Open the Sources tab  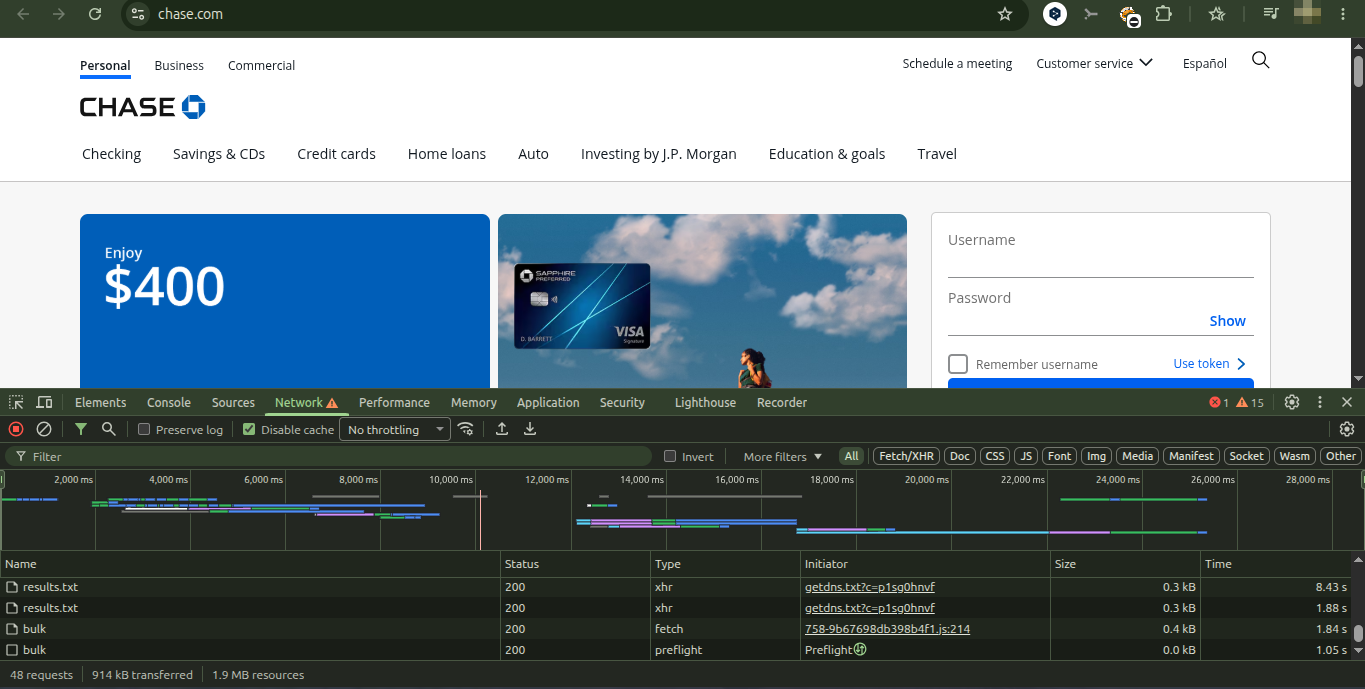[233, 402]
